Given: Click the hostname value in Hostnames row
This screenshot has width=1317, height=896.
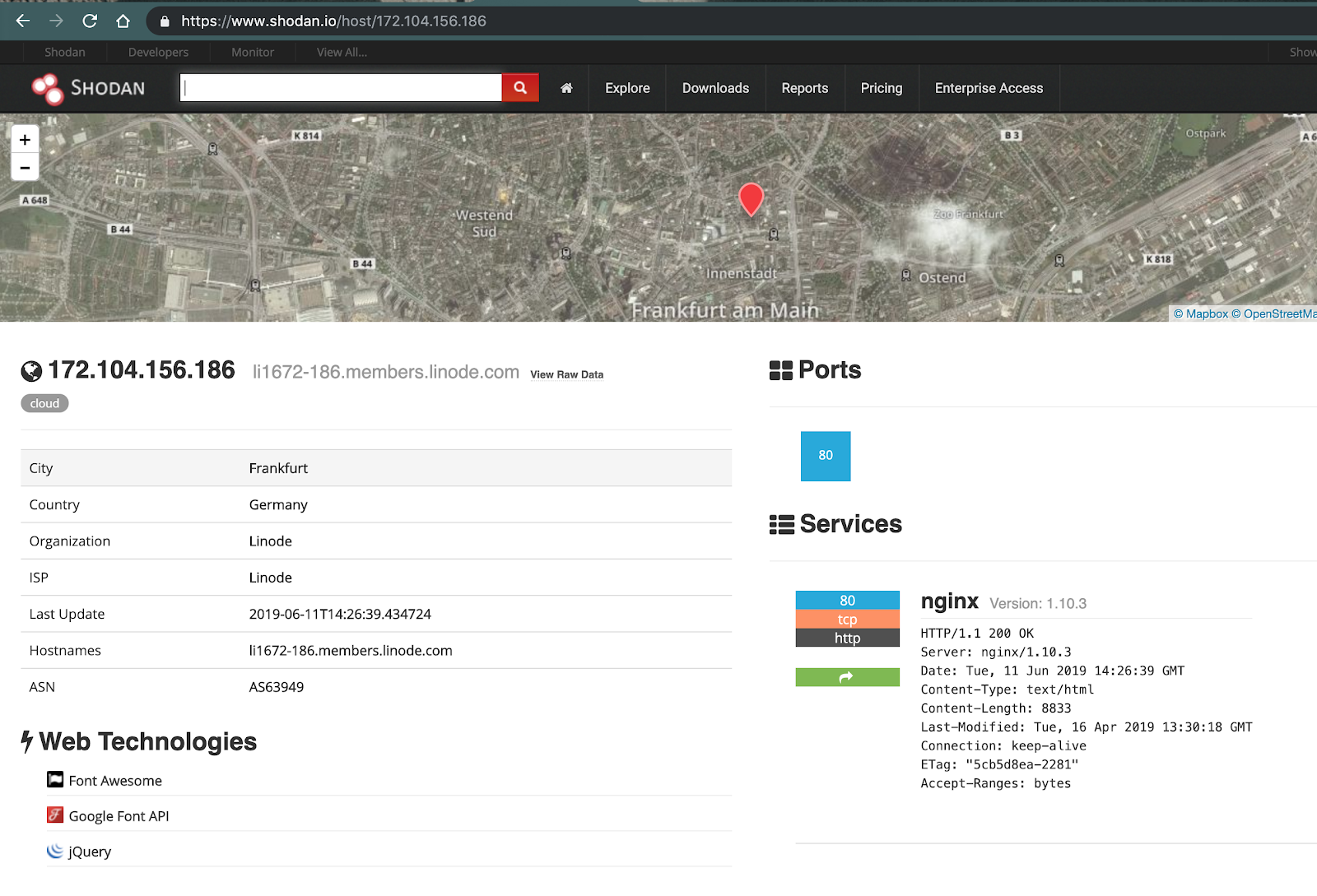Looking at the screenshot, I should [x=351, y=650].
